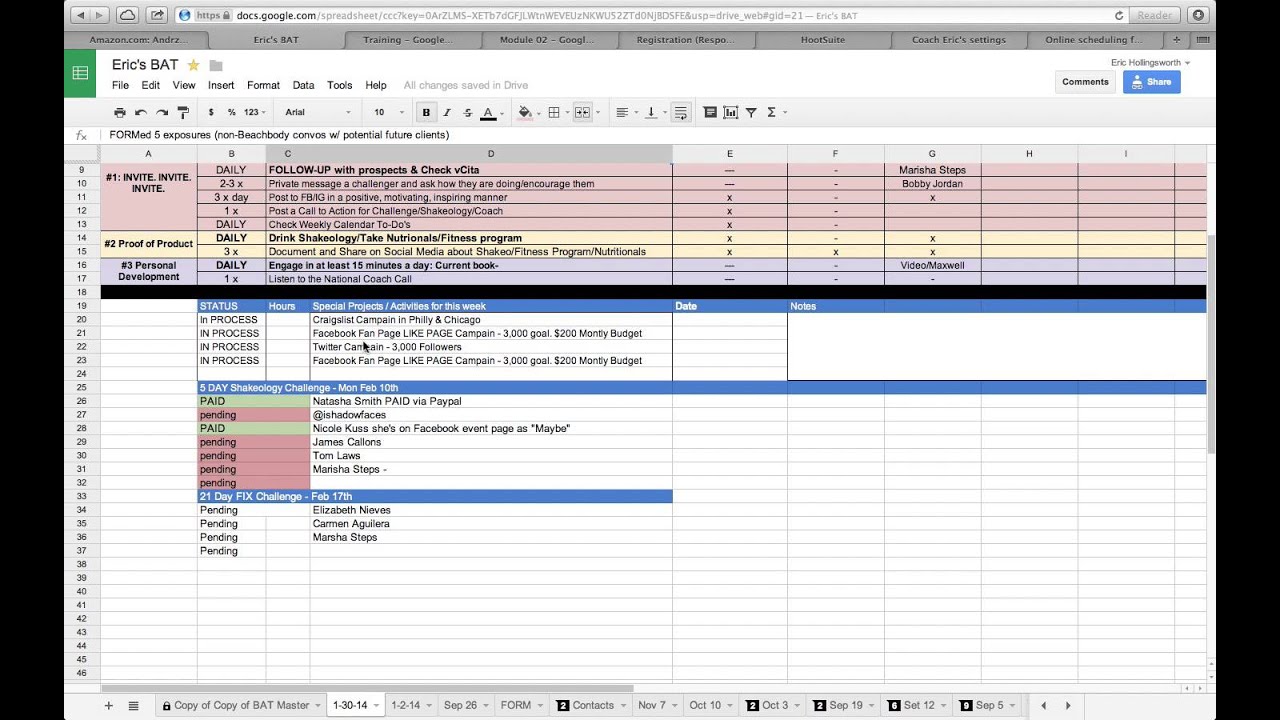
Task: Select column D header
Action: pyautogui.click(x=491, y=153)
